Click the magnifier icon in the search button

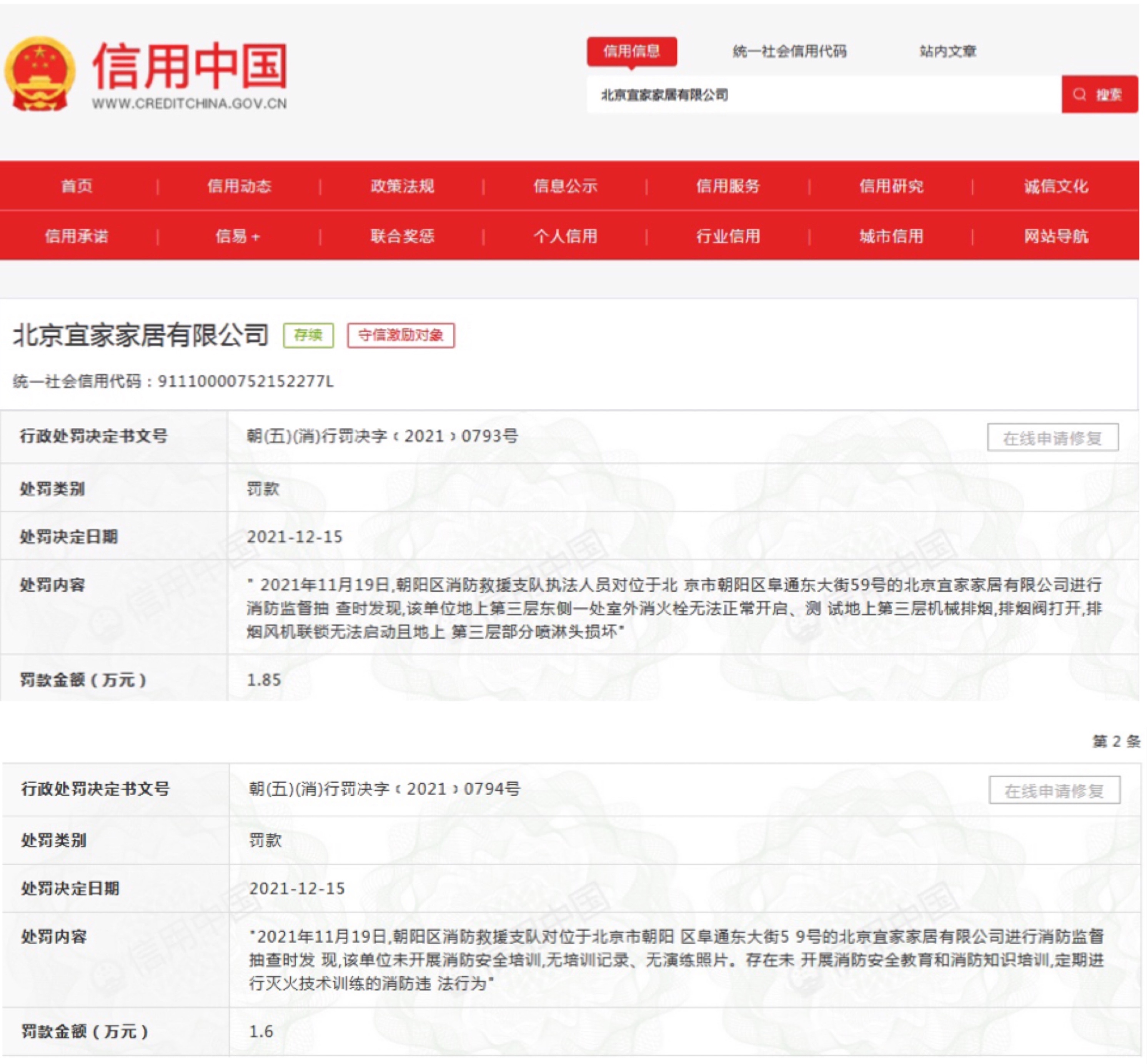coord(1079,95)
